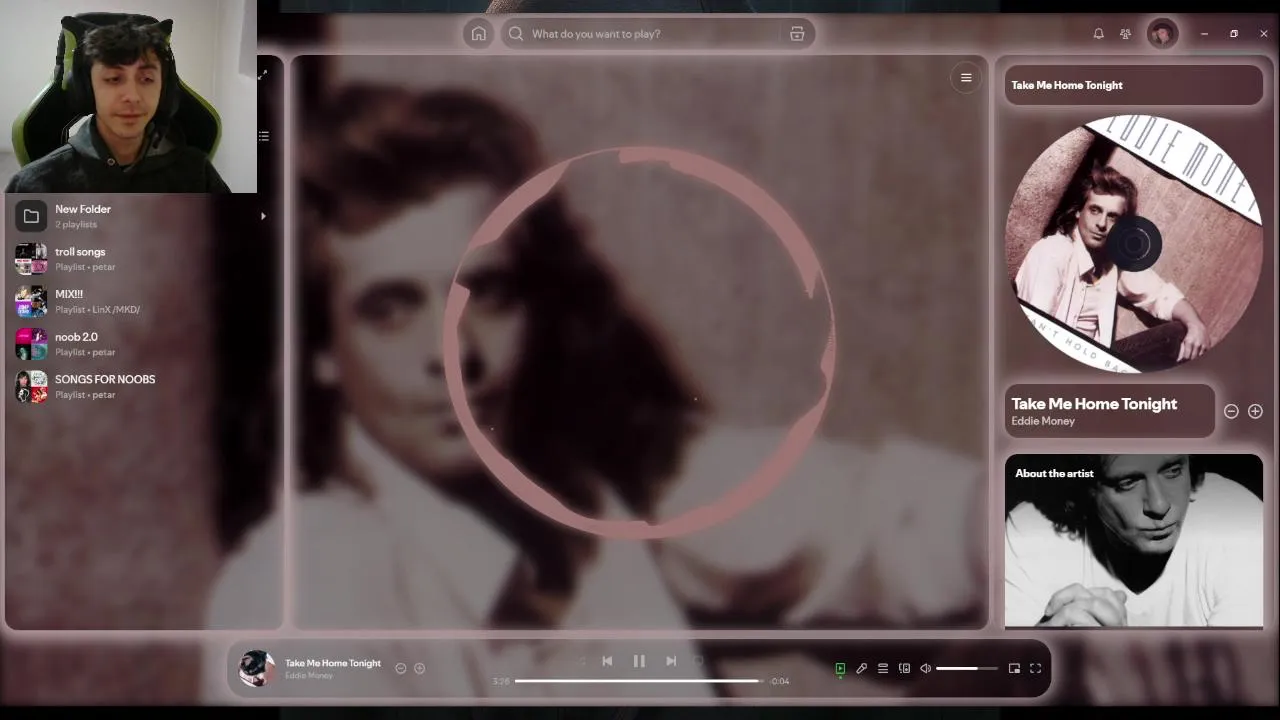
Task: Click the search magnifier icon
Action: [516, 34]
